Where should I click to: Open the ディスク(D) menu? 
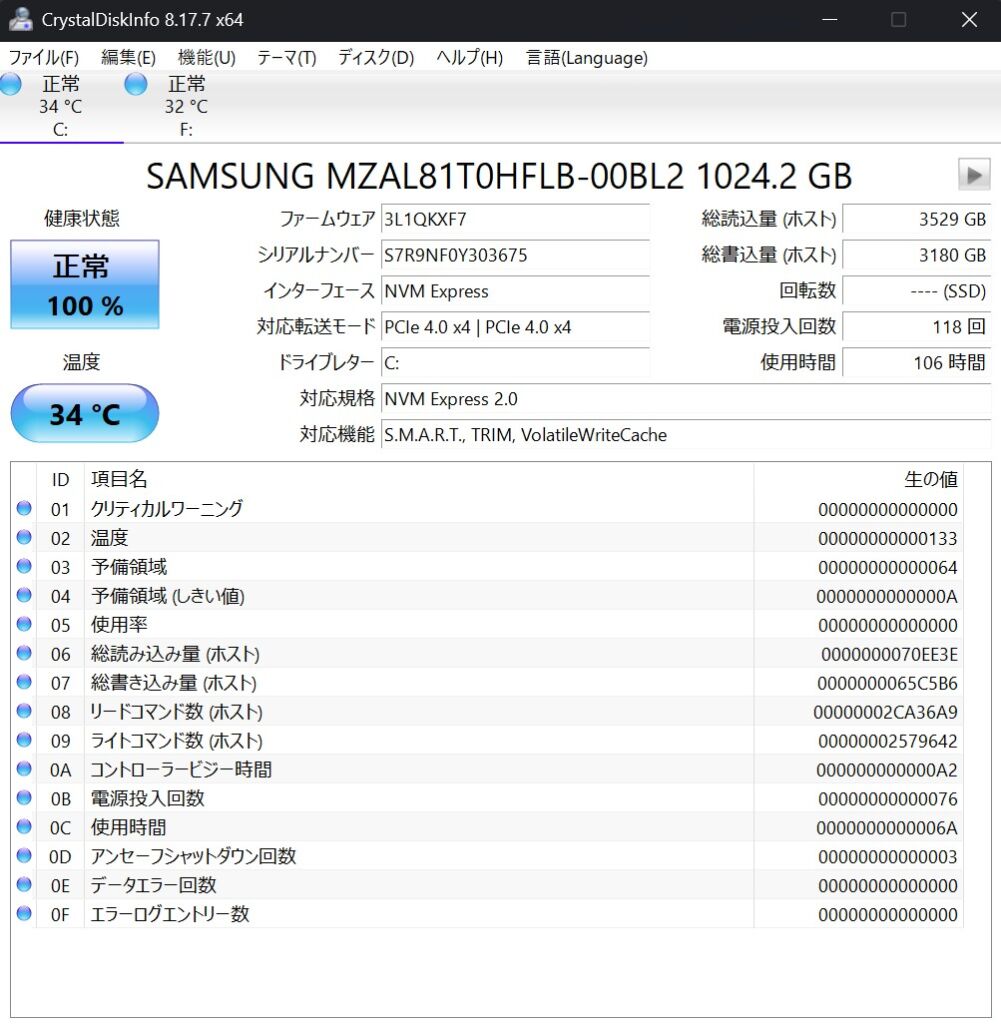click(375, 57)
